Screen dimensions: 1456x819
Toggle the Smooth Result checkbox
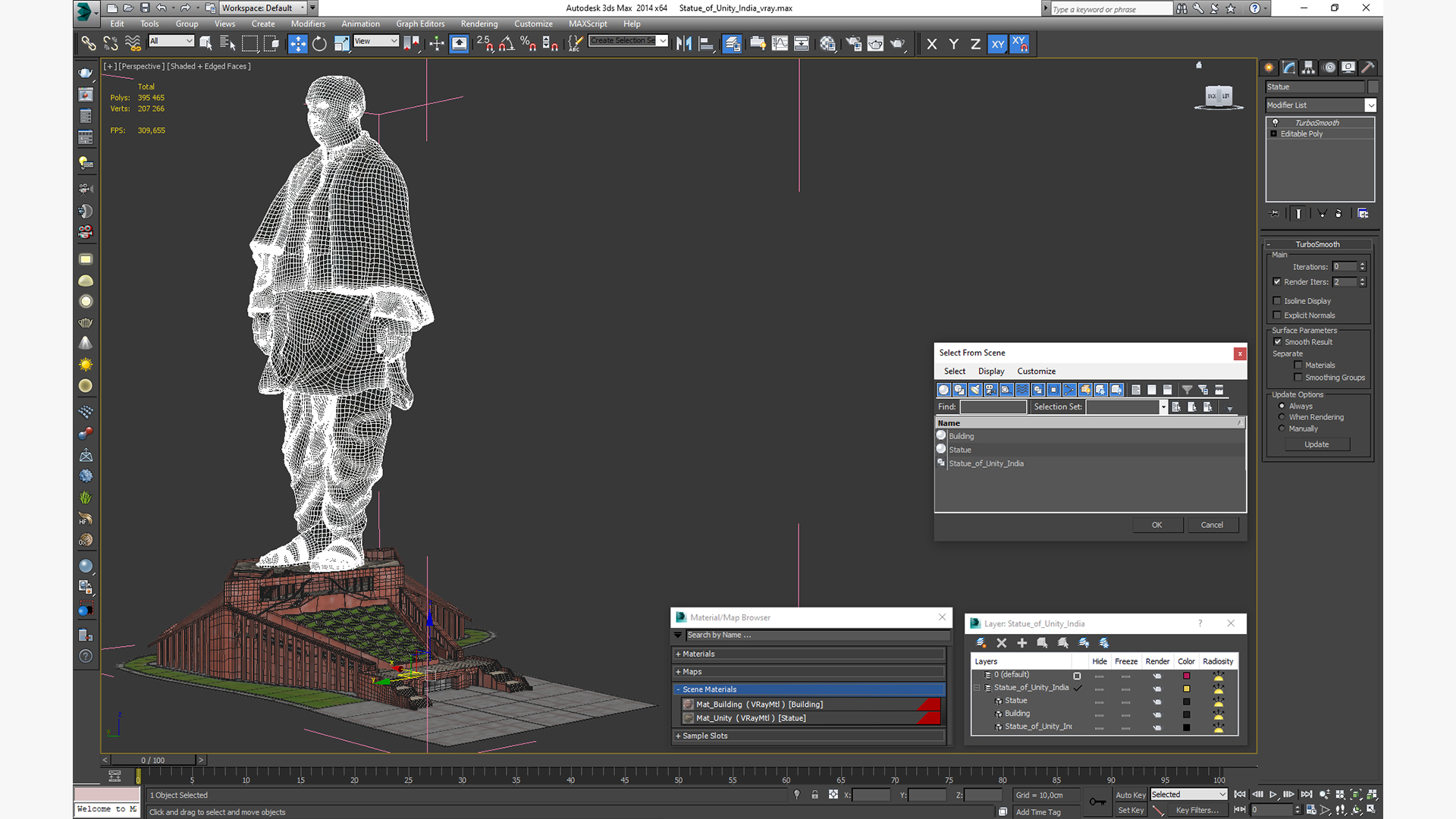pos(1278,342)
